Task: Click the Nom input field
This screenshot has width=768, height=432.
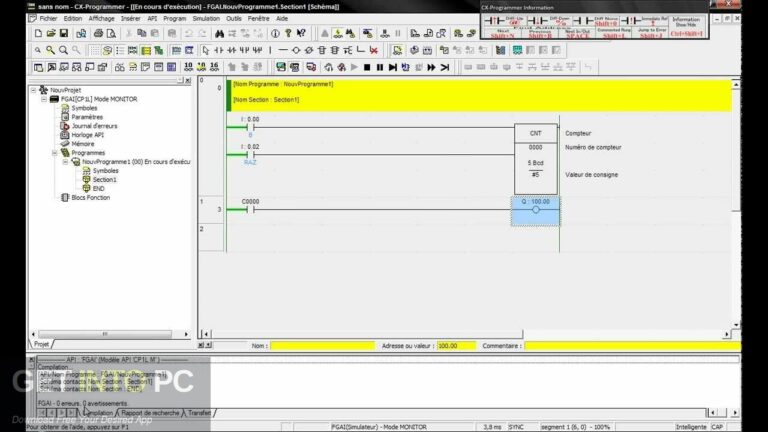Action: click(x=322, y=346)
